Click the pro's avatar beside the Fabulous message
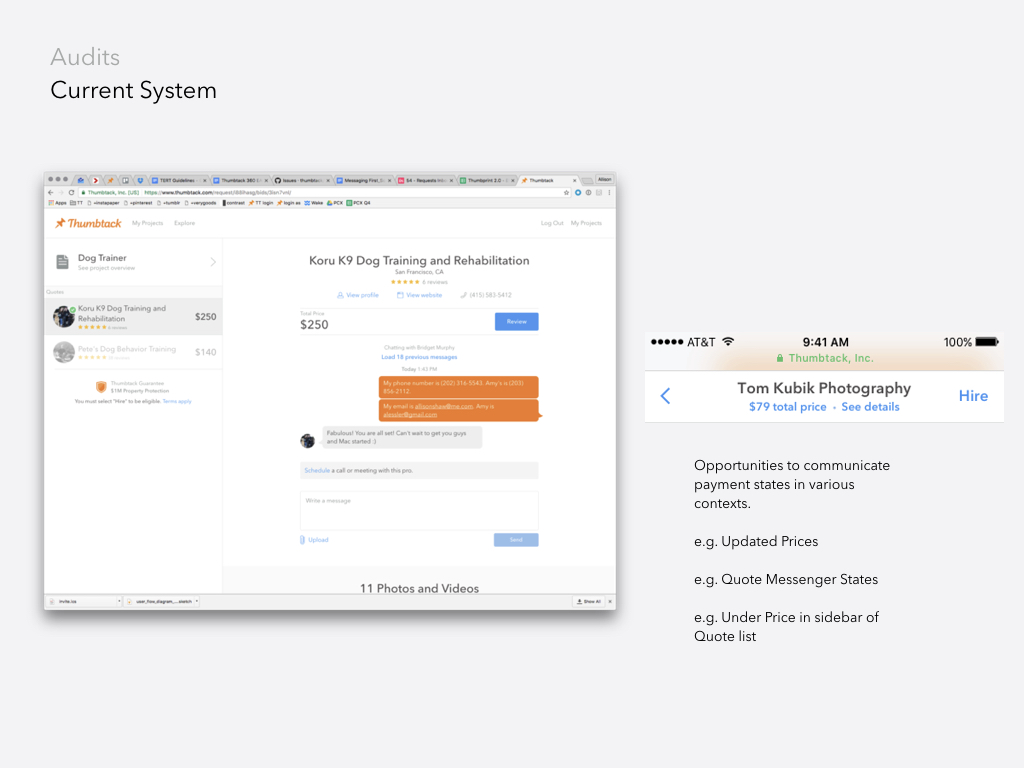The image size is (1024, 768). tap(308, 441)
